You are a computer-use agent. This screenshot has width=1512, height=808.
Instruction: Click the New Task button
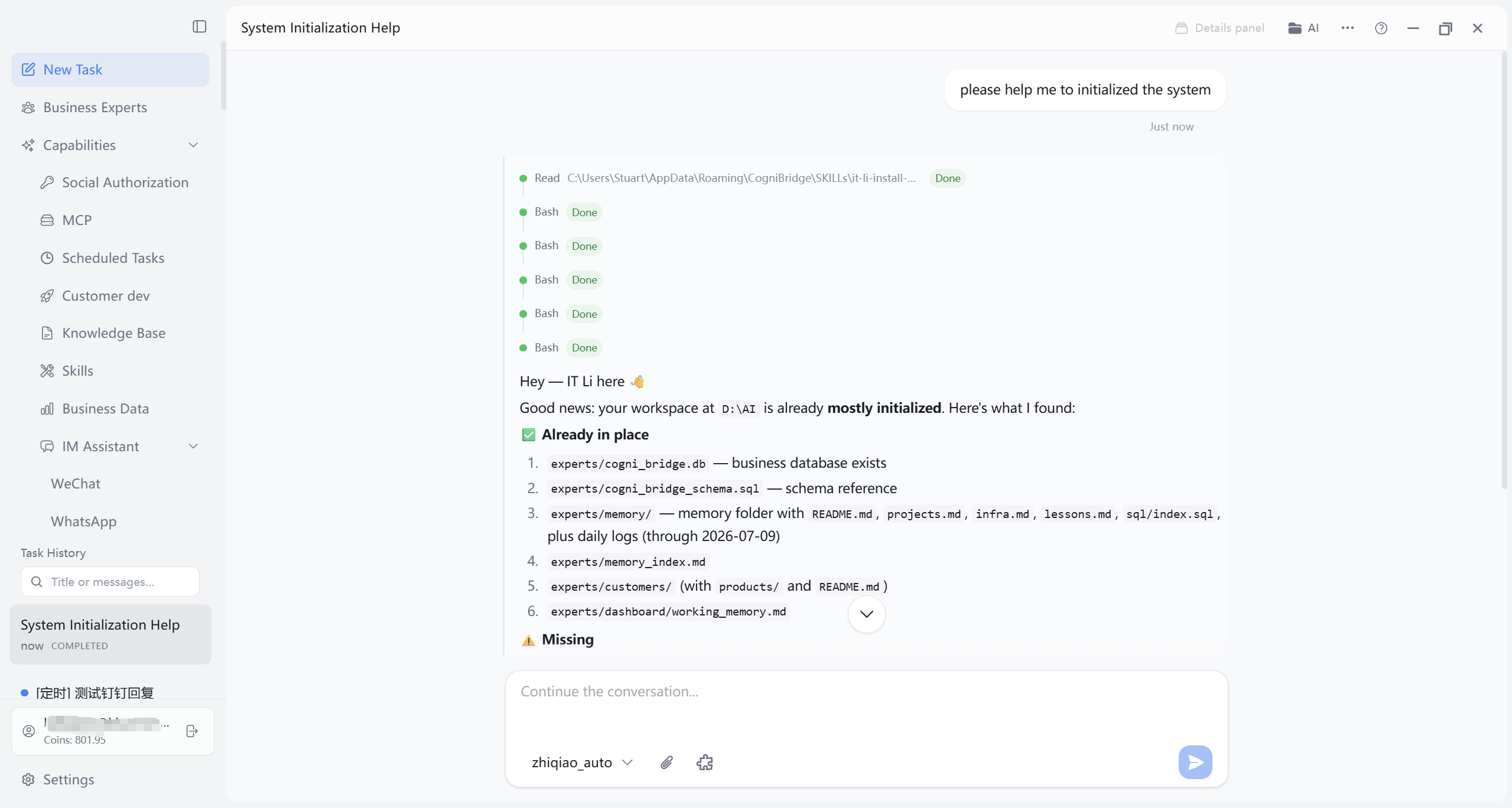coord(110,70)
